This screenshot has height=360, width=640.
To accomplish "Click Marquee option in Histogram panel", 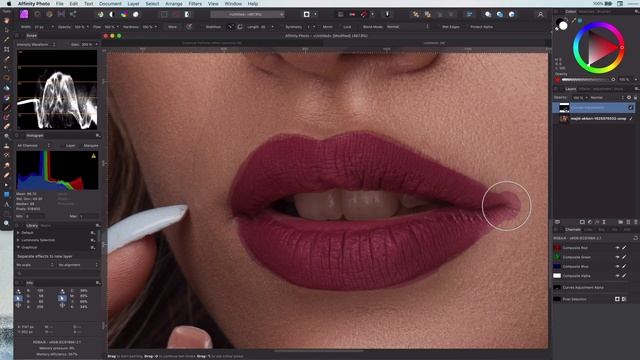I will pyautogui.click(x=91, y=146).
